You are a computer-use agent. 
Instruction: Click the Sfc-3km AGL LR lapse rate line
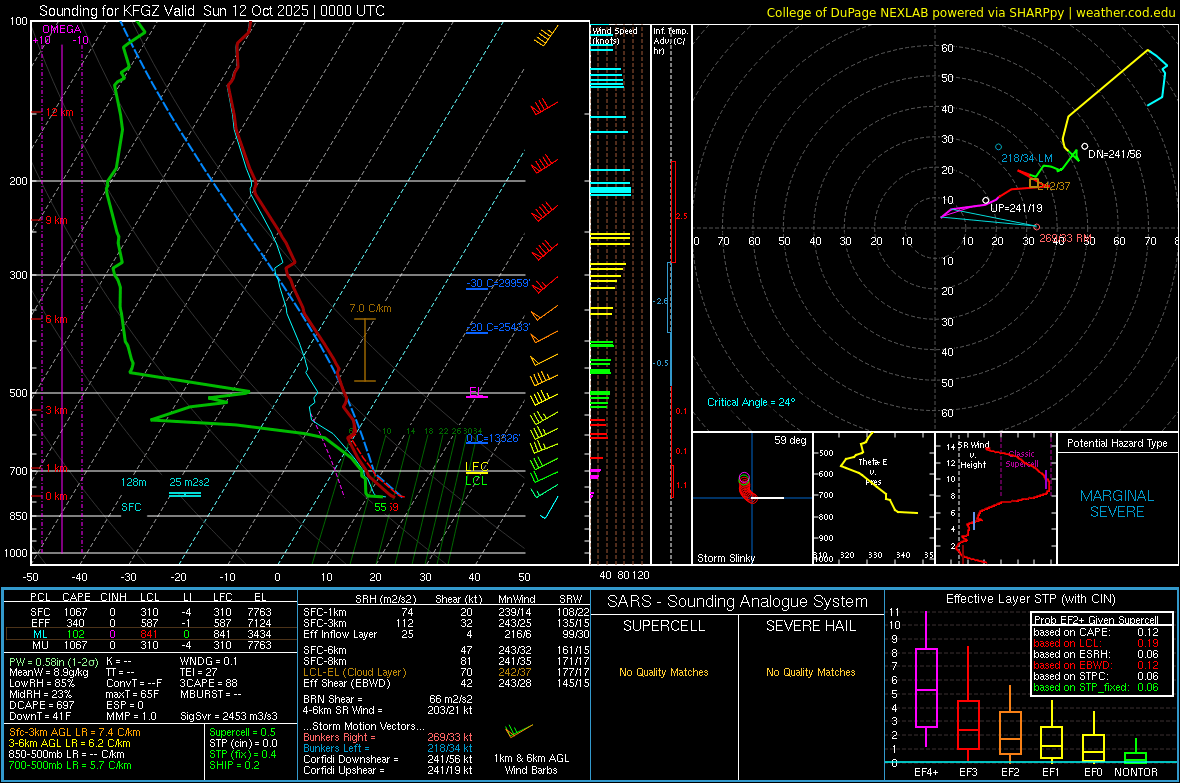click(x=75, y=732)
